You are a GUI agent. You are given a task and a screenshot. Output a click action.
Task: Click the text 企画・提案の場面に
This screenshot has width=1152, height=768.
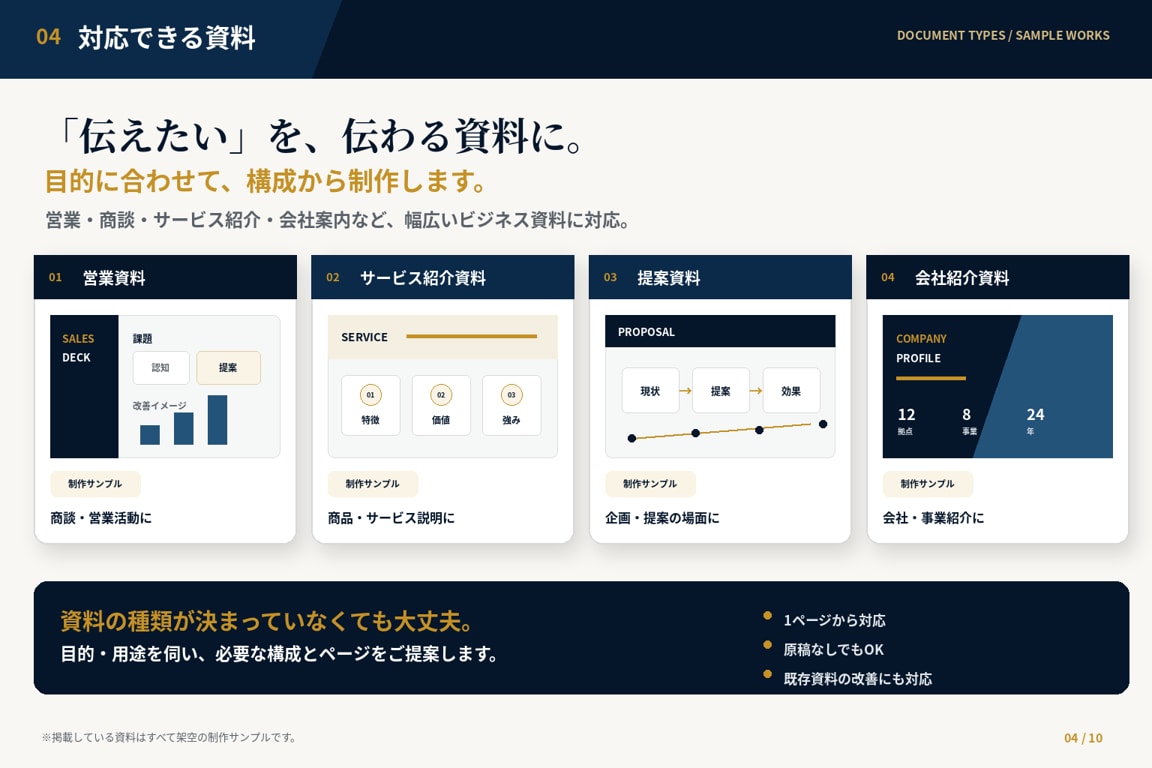point(663,518)
